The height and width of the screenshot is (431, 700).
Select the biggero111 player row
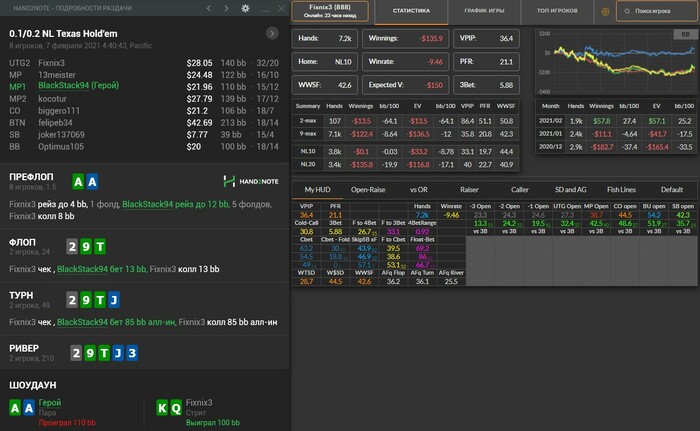tap(144, 111)
